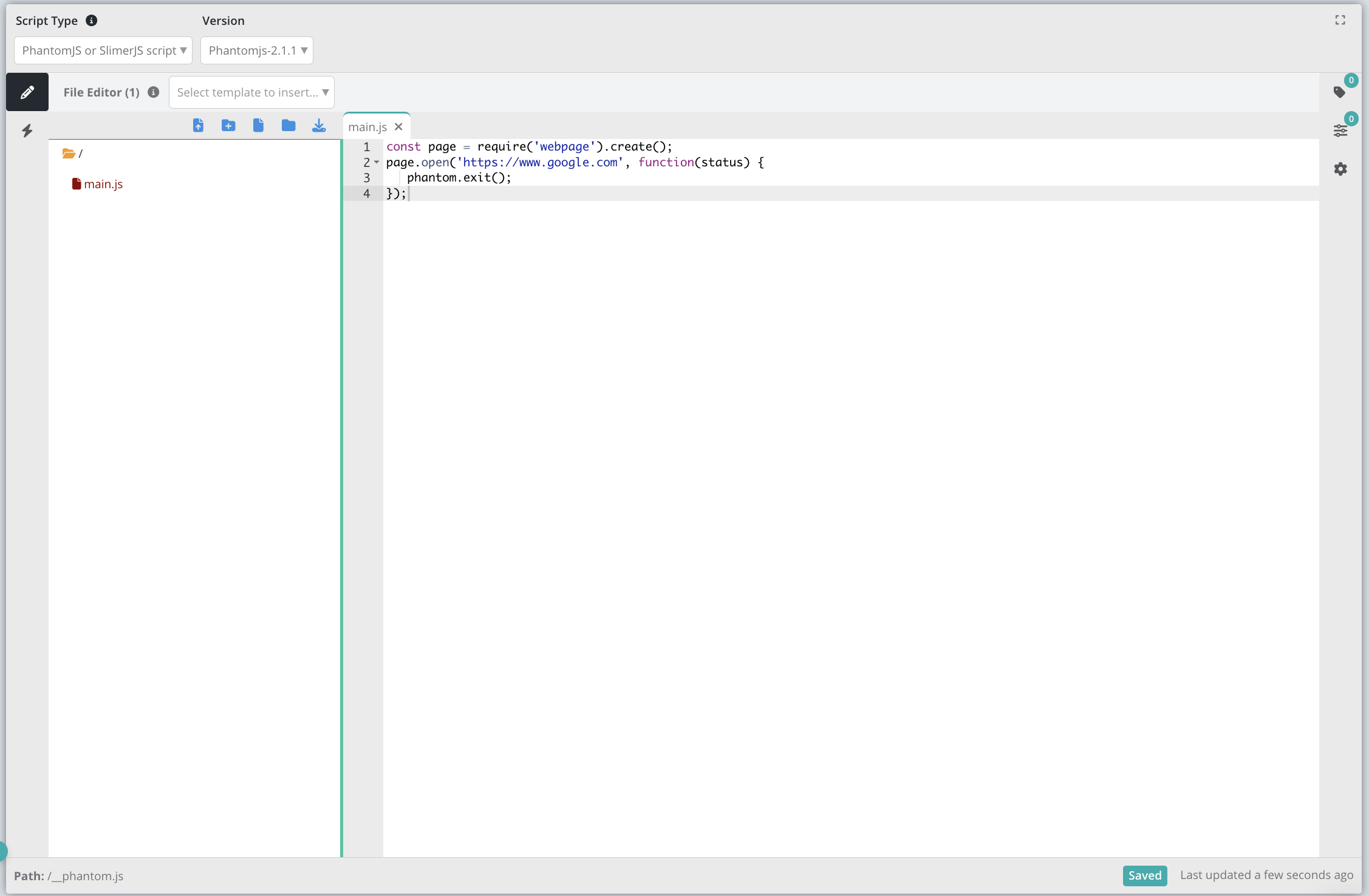1369x896 pixels.
Task: Click the function keyword on line 2
Action: 666,162
